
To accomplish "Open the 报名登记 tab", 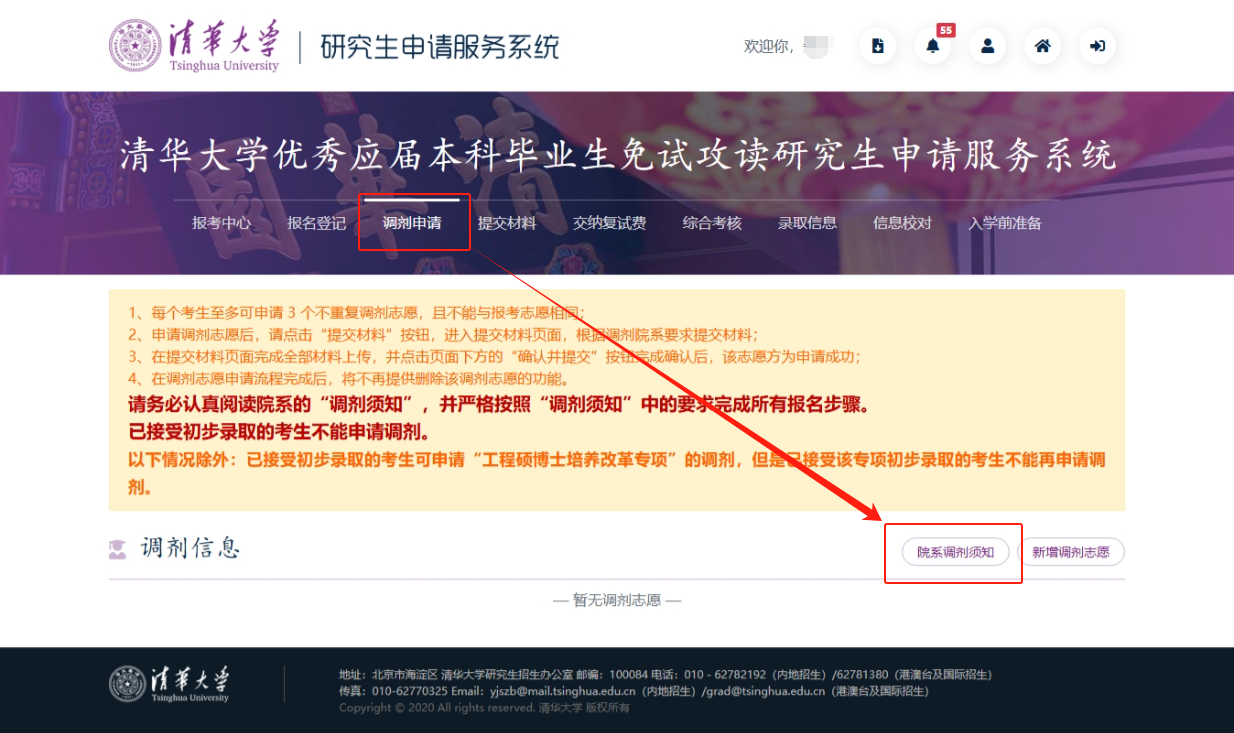I will tap(316, 223).
